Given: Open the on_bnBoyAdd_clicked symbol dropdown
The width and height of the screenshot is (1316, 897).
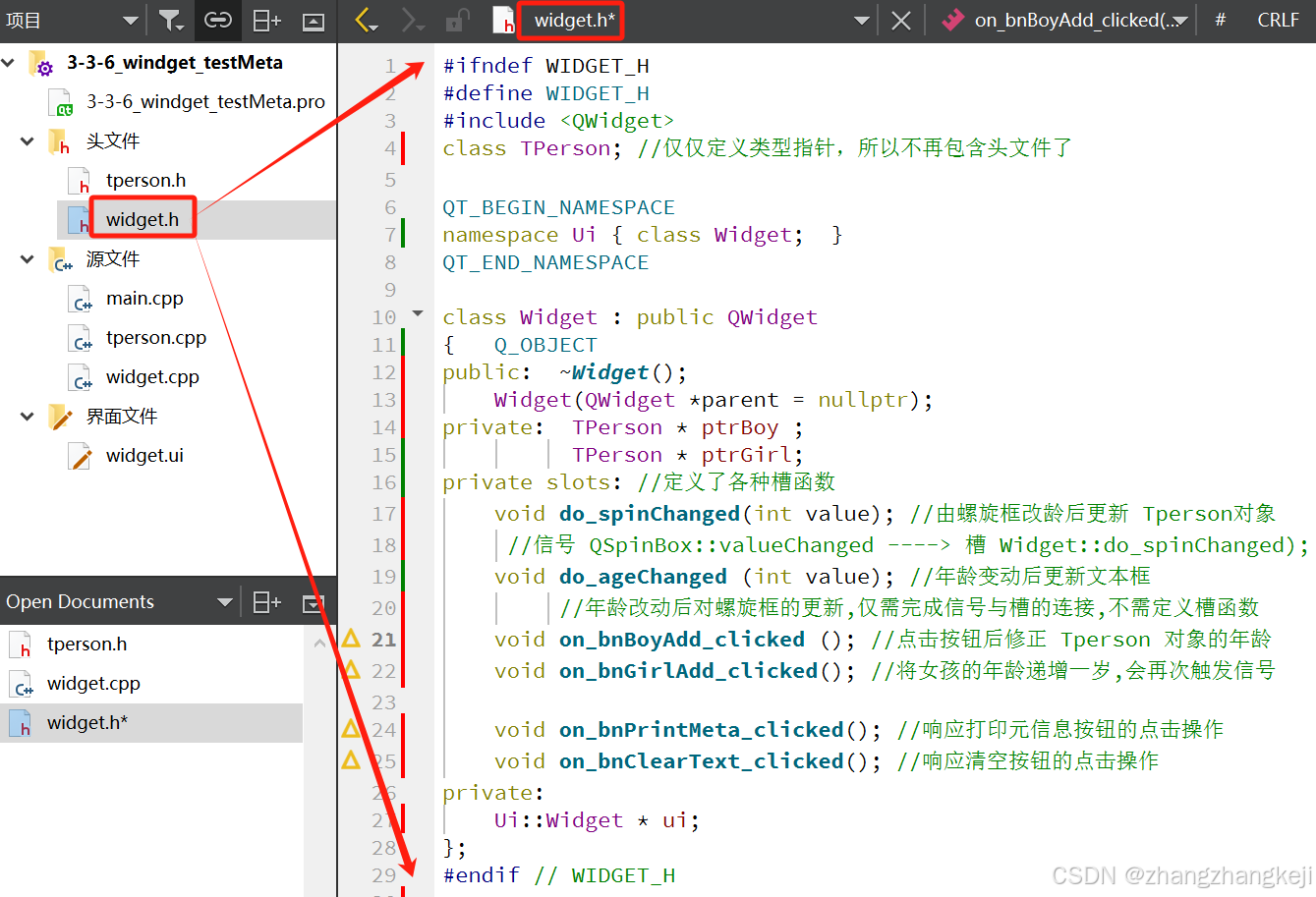Looking at the screenshot, I should 1064,21.
